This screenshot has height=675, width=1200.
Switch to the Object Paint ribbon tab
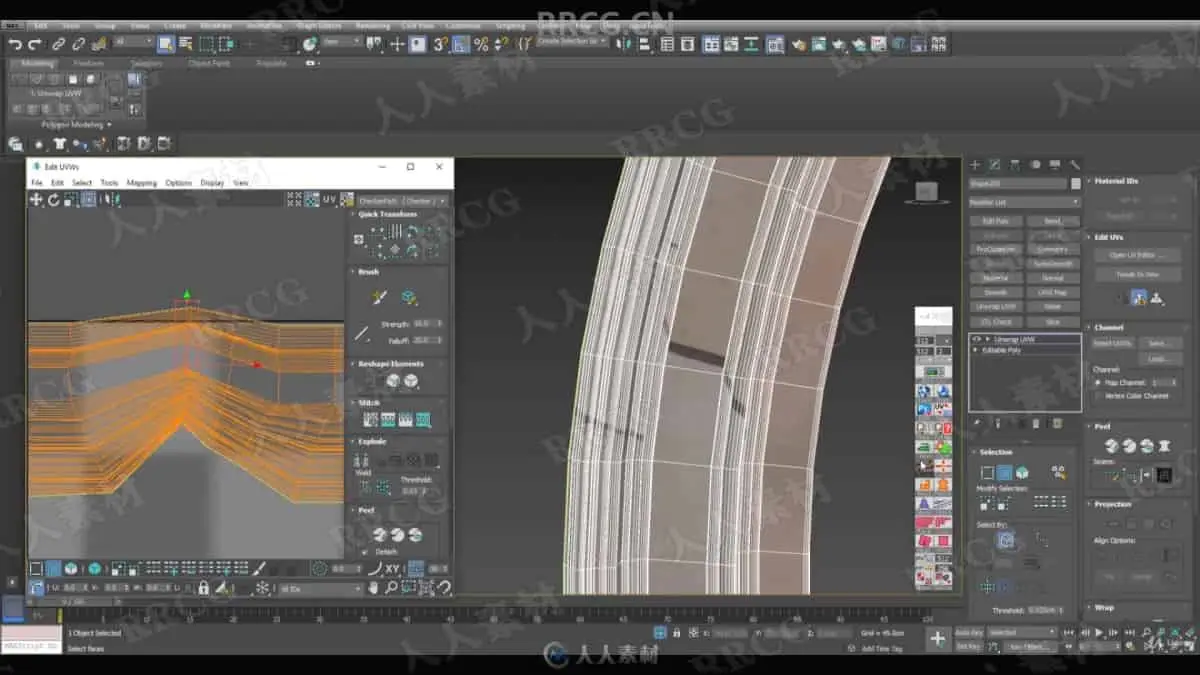pos(209,63)
